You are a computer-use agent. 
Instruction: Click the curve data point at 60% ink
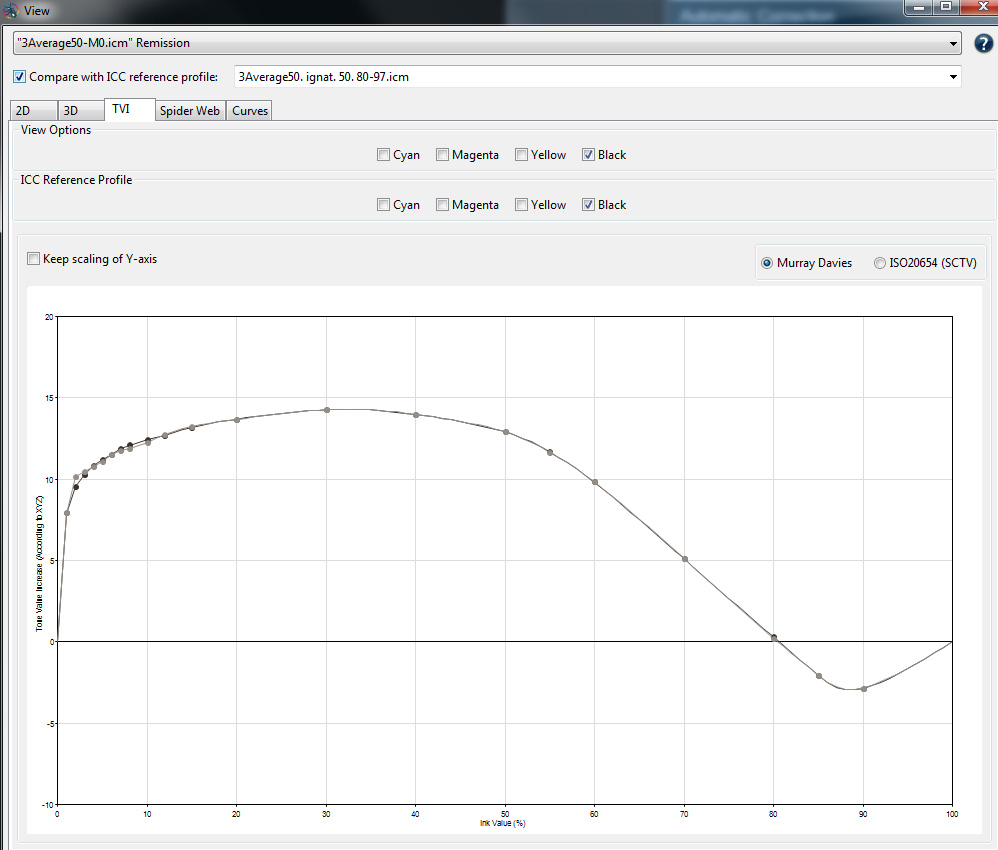point(595,482)
